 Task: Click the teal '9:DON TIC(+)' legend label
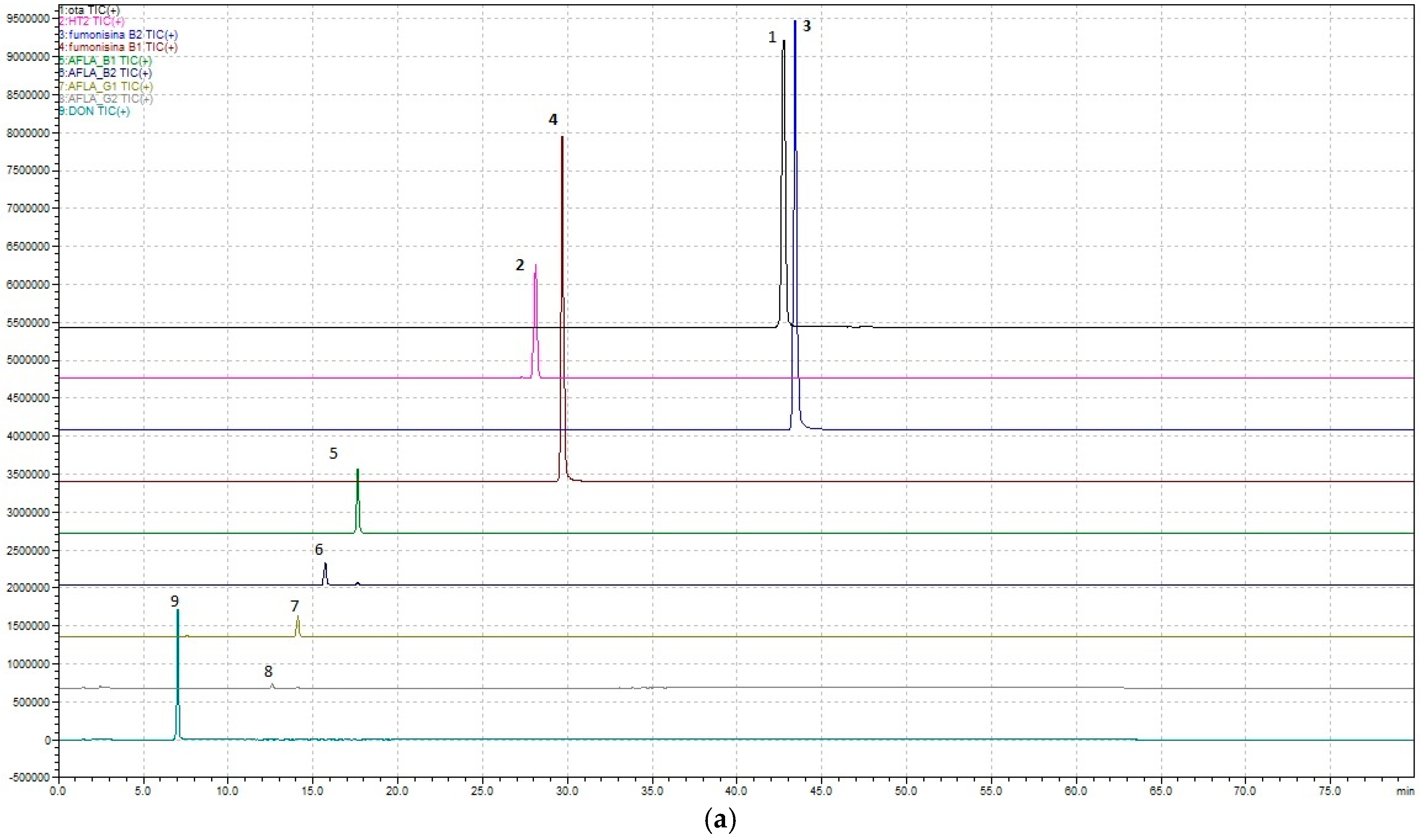point(94,111)
